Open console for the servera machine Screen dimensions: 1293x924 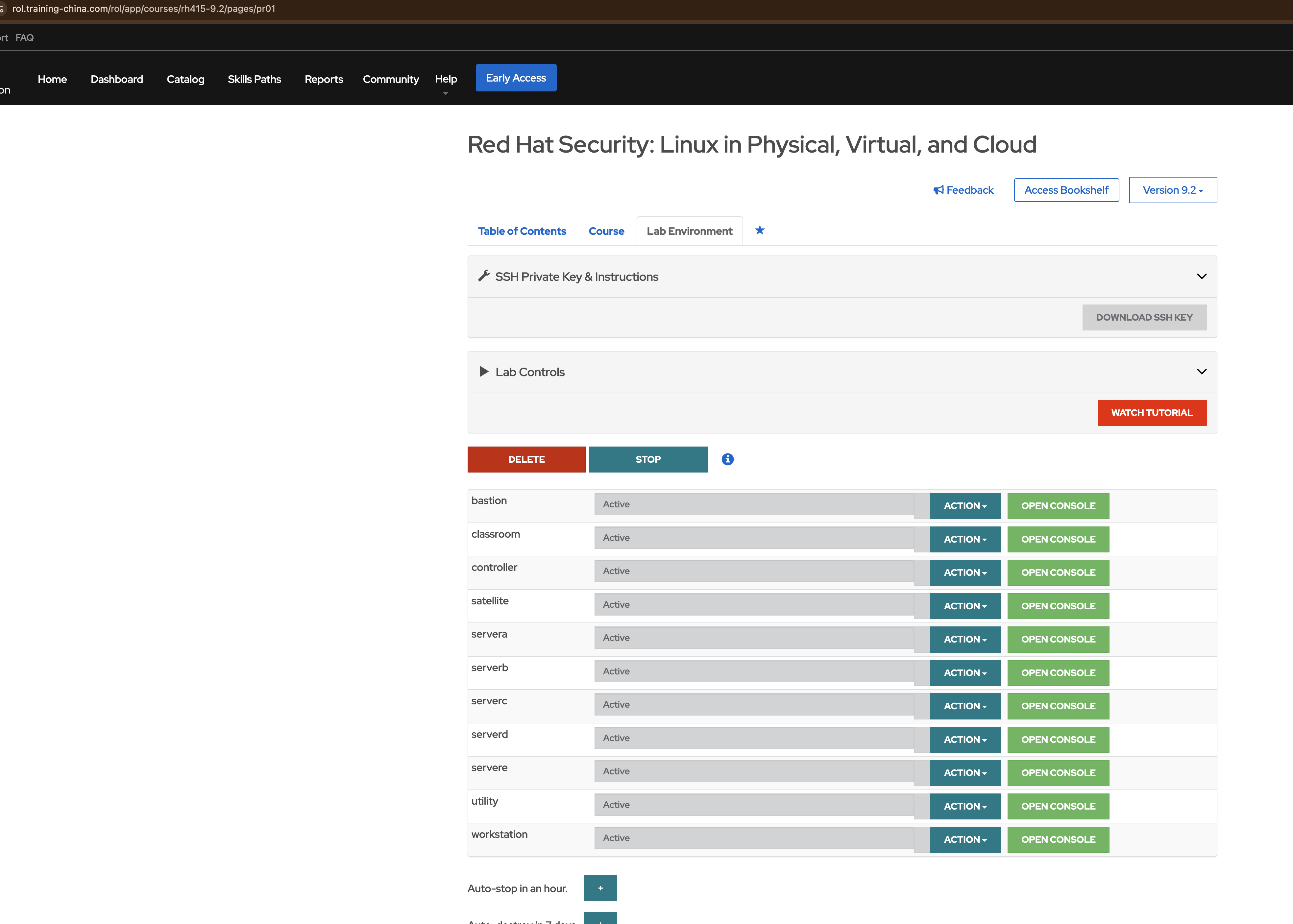(x=1058, y=639)
